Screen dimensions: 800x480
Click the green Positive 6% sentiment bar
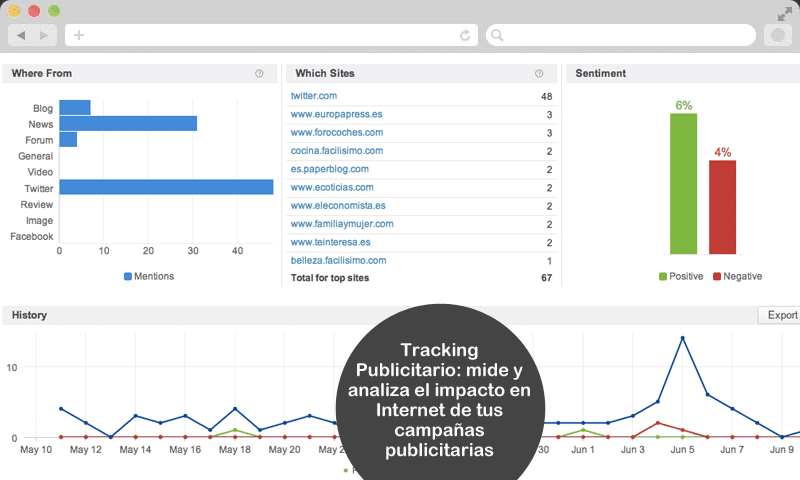683,183
